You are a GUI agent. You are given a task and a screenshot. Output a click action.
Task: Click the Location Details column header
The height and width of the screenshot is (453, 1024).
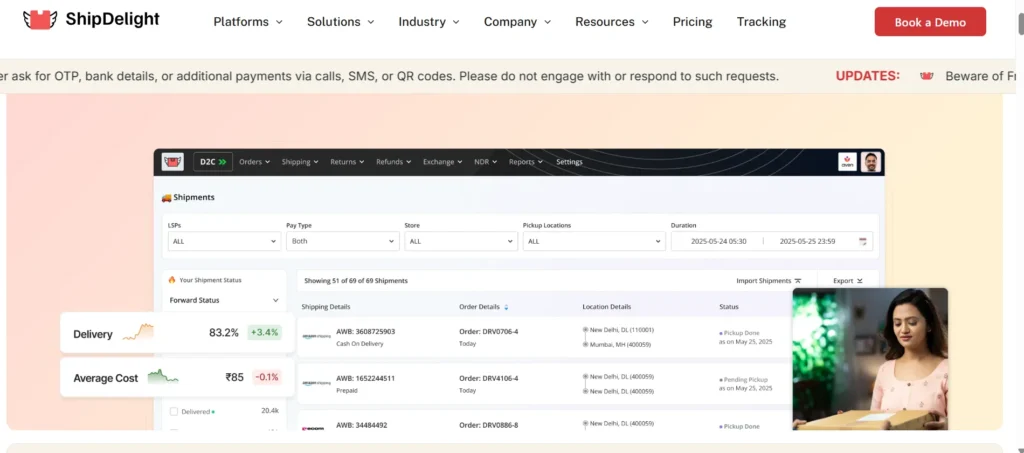tap(607, 307)
